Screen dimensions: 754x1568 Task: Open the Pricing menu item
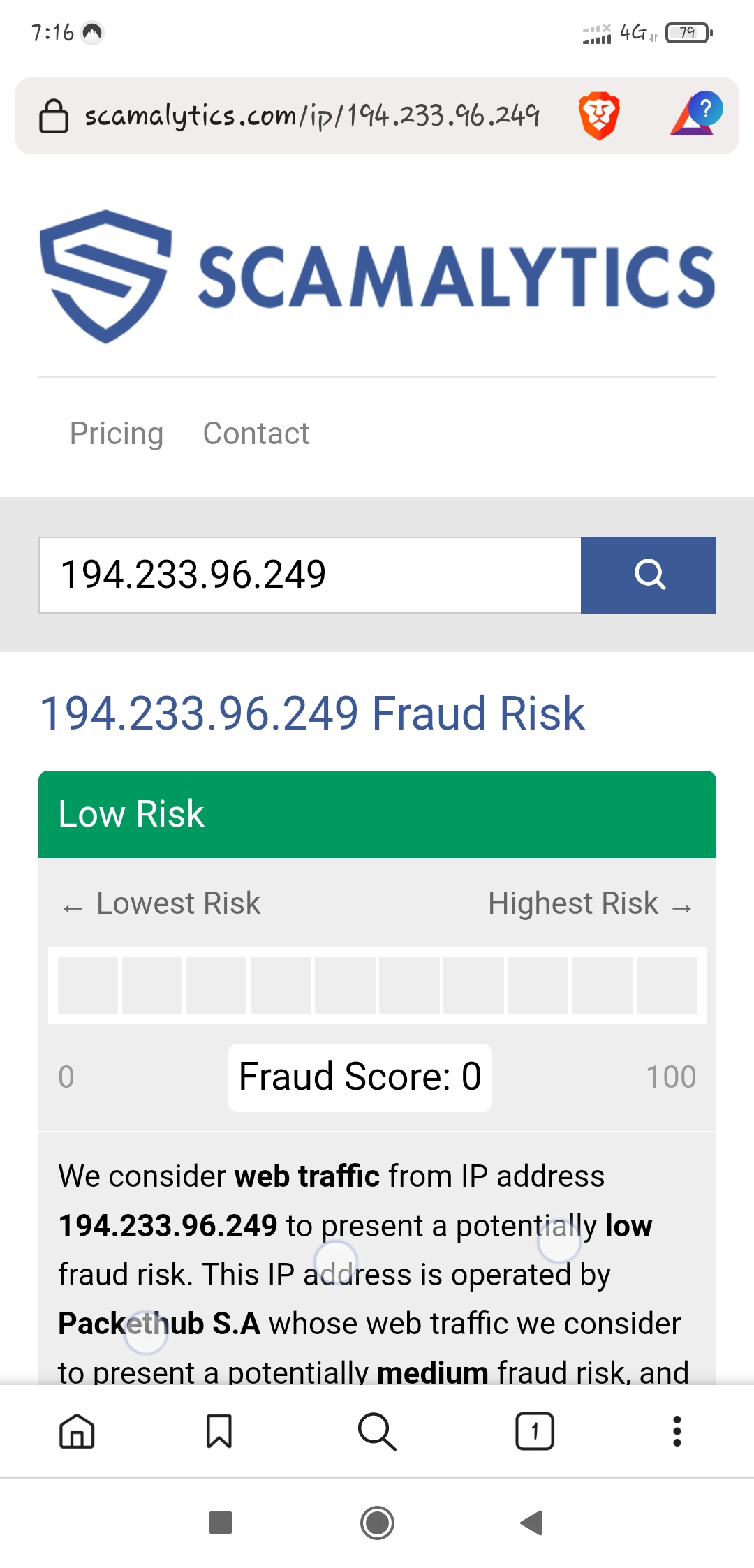point(117,434)
